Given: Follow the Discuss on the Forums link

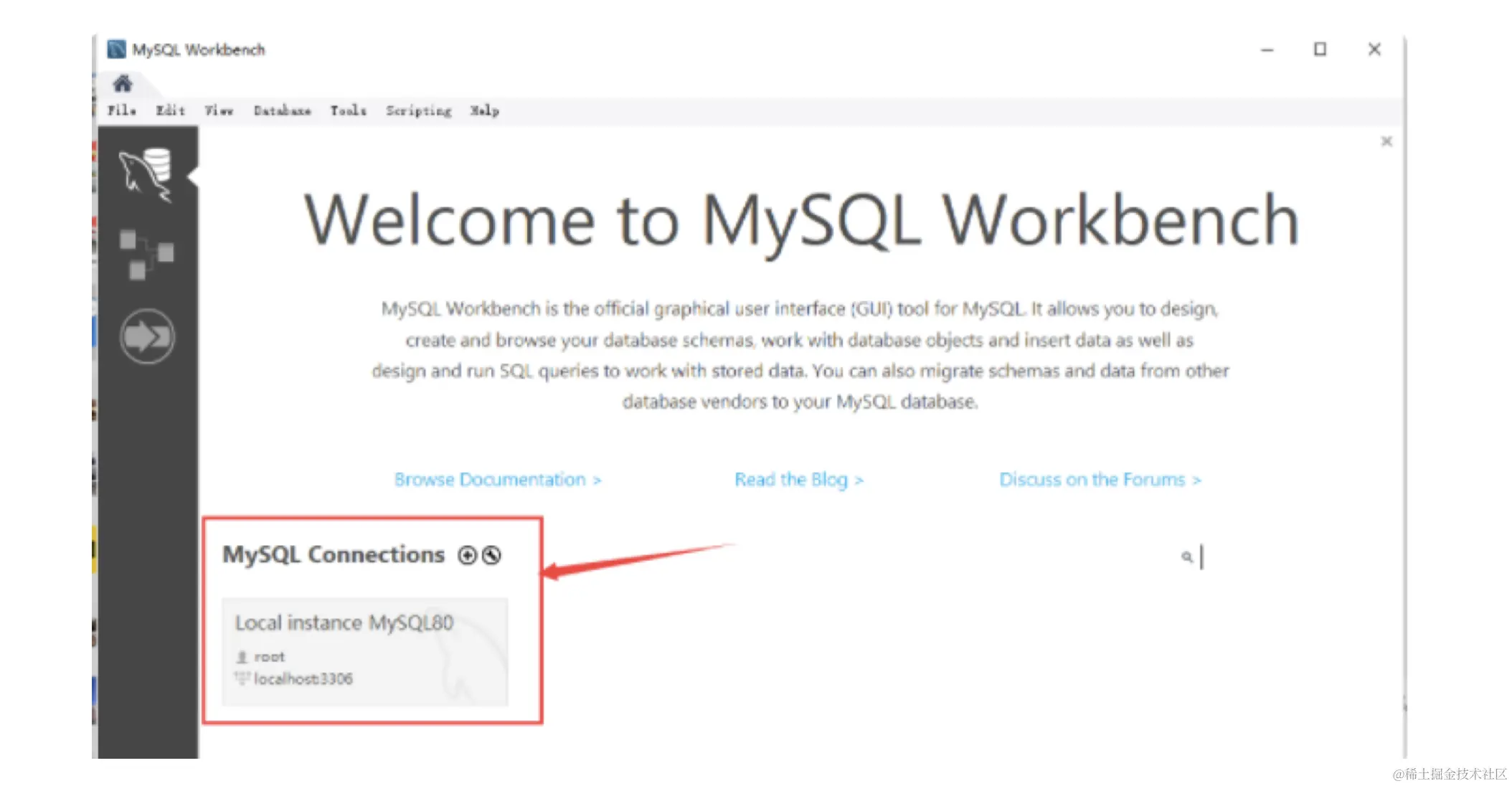Looking at the screenshot, I should pyautogui.click(x=1100, y=479).
